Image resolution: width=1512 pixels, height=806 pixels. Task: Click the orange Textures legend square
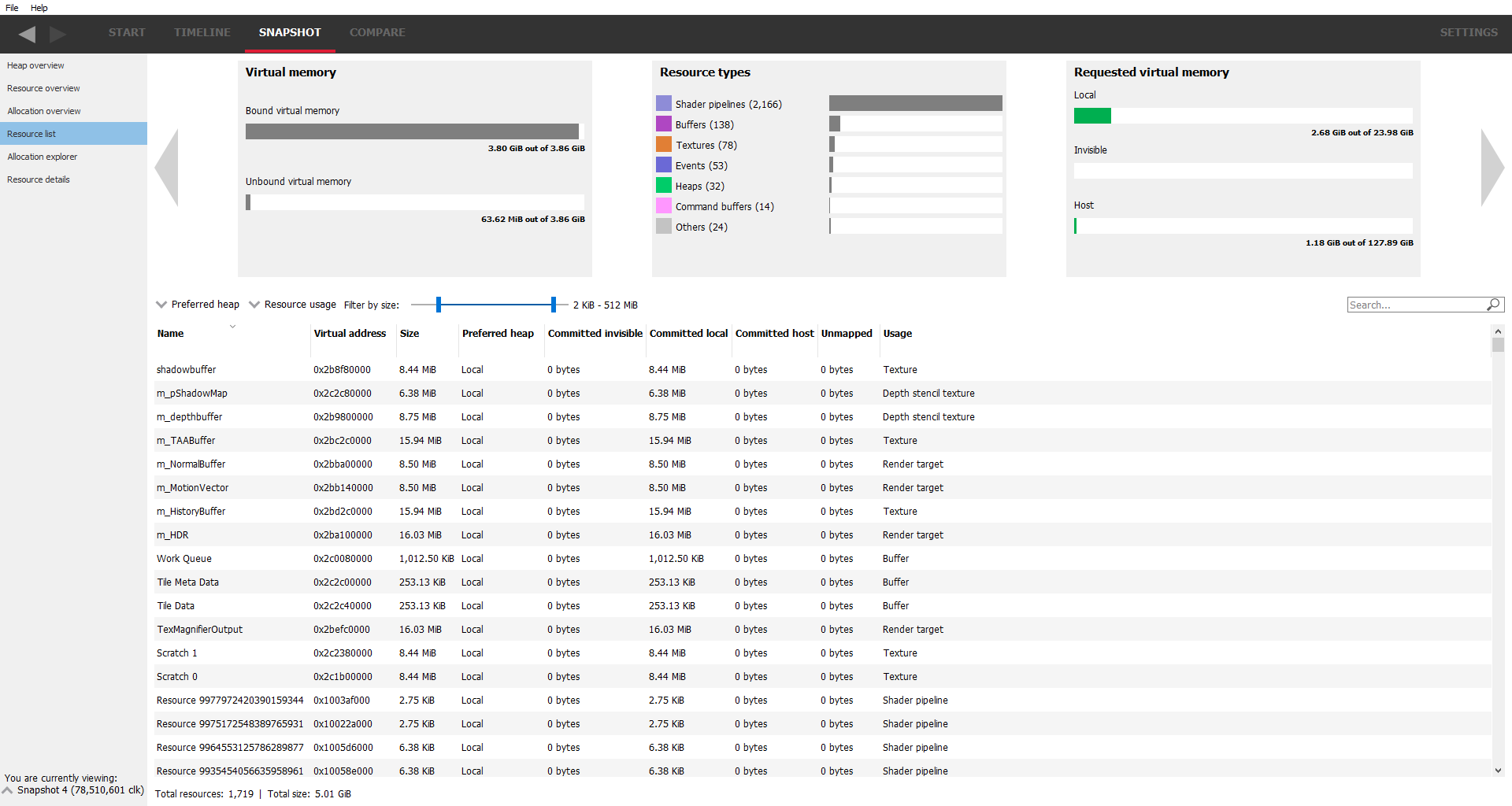pos(664,145)
